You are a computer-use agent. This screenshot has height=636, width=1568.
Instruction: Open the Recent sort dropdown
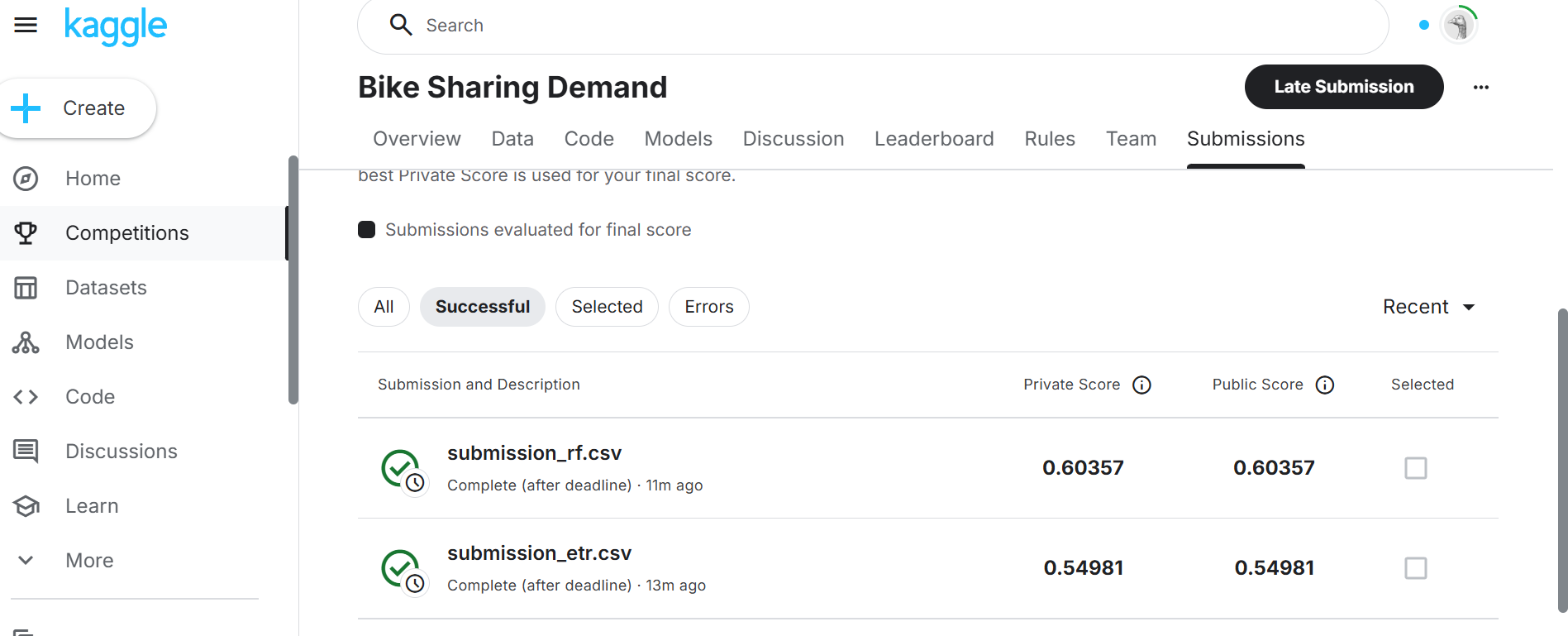[1428, 307]
